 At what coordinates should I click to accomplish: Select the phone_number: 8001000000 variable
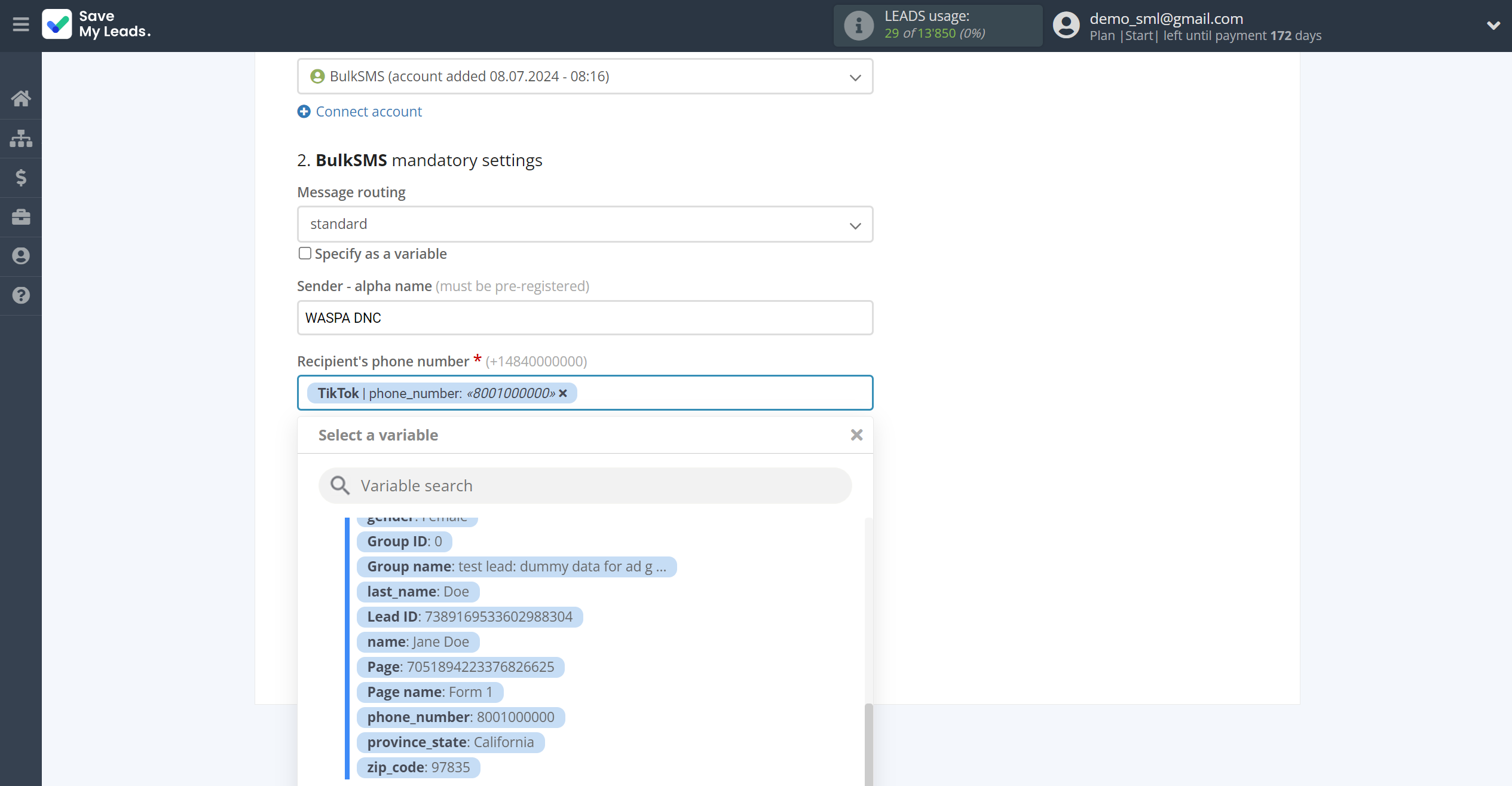click(x=461, y=717)
